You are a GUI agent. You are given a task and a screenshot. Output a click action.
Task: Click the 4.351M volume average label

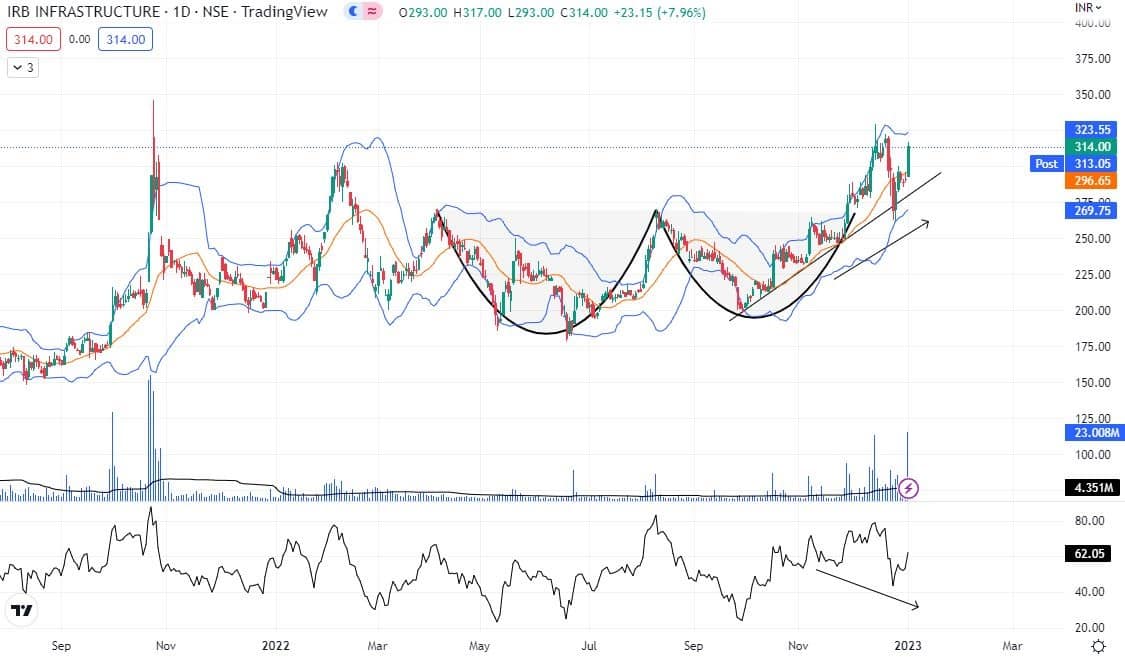[1086, 488]
